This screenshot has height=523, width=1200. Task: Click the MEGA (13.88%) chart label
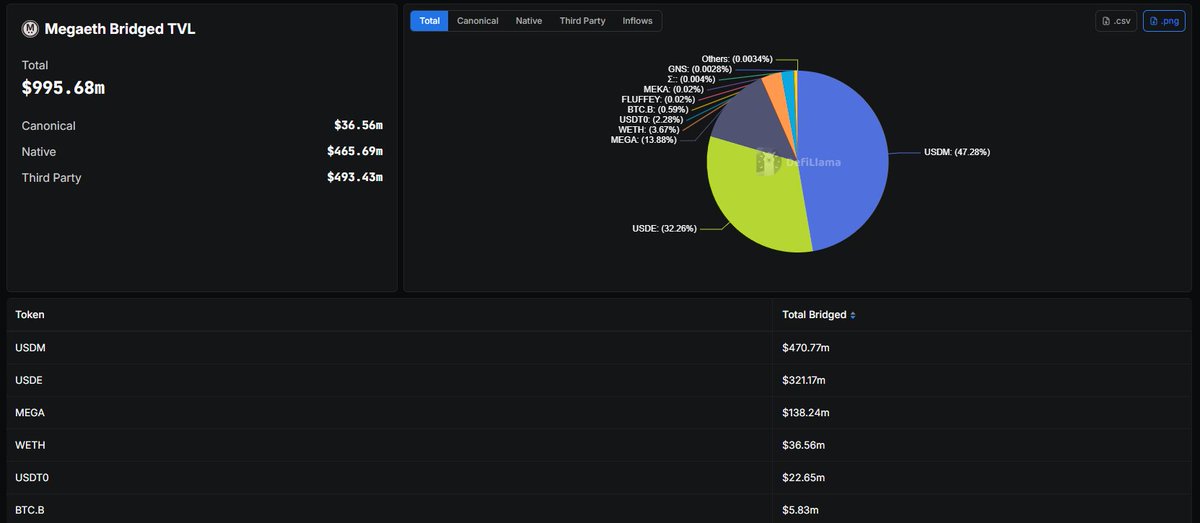pyautogui.click(x=643, y=140)
